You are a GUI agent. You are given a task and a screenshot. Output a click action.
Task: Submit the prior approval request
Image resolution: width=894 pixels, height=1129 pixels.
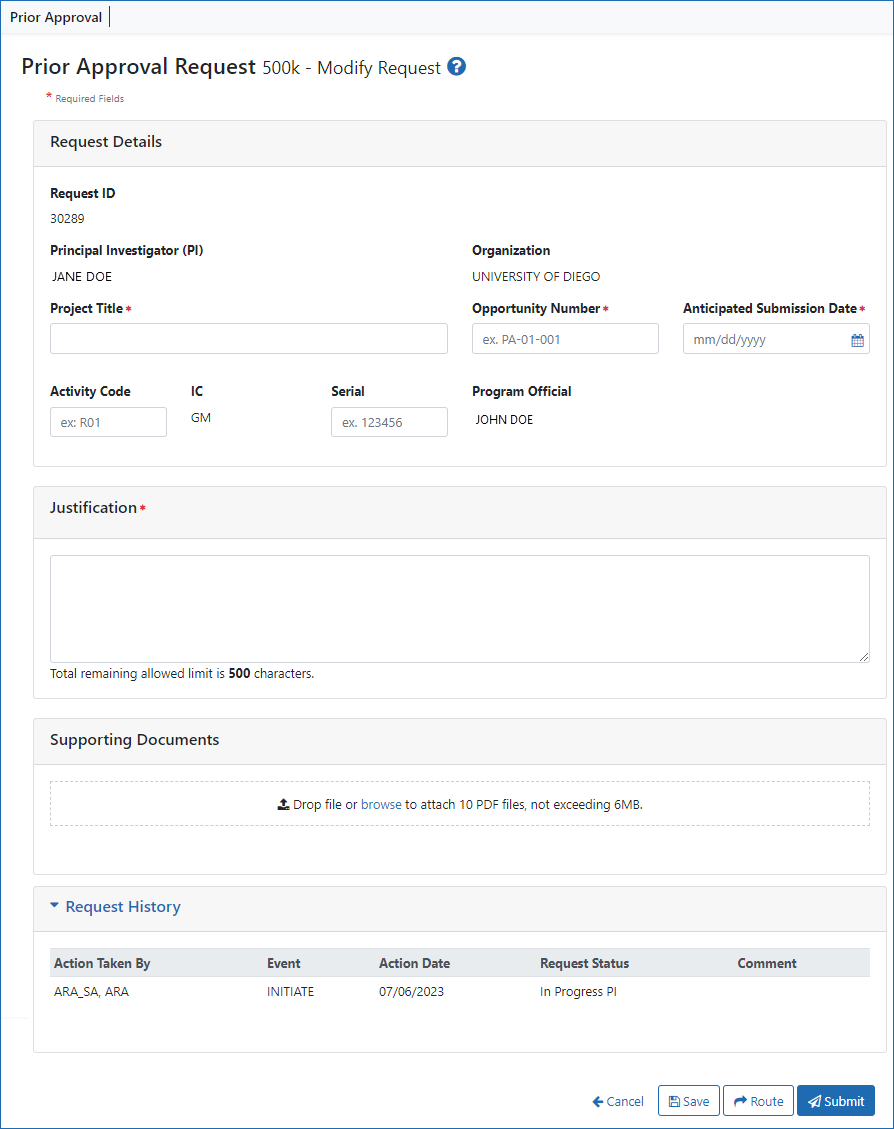pyautogui.click(x=836, y=1101)
